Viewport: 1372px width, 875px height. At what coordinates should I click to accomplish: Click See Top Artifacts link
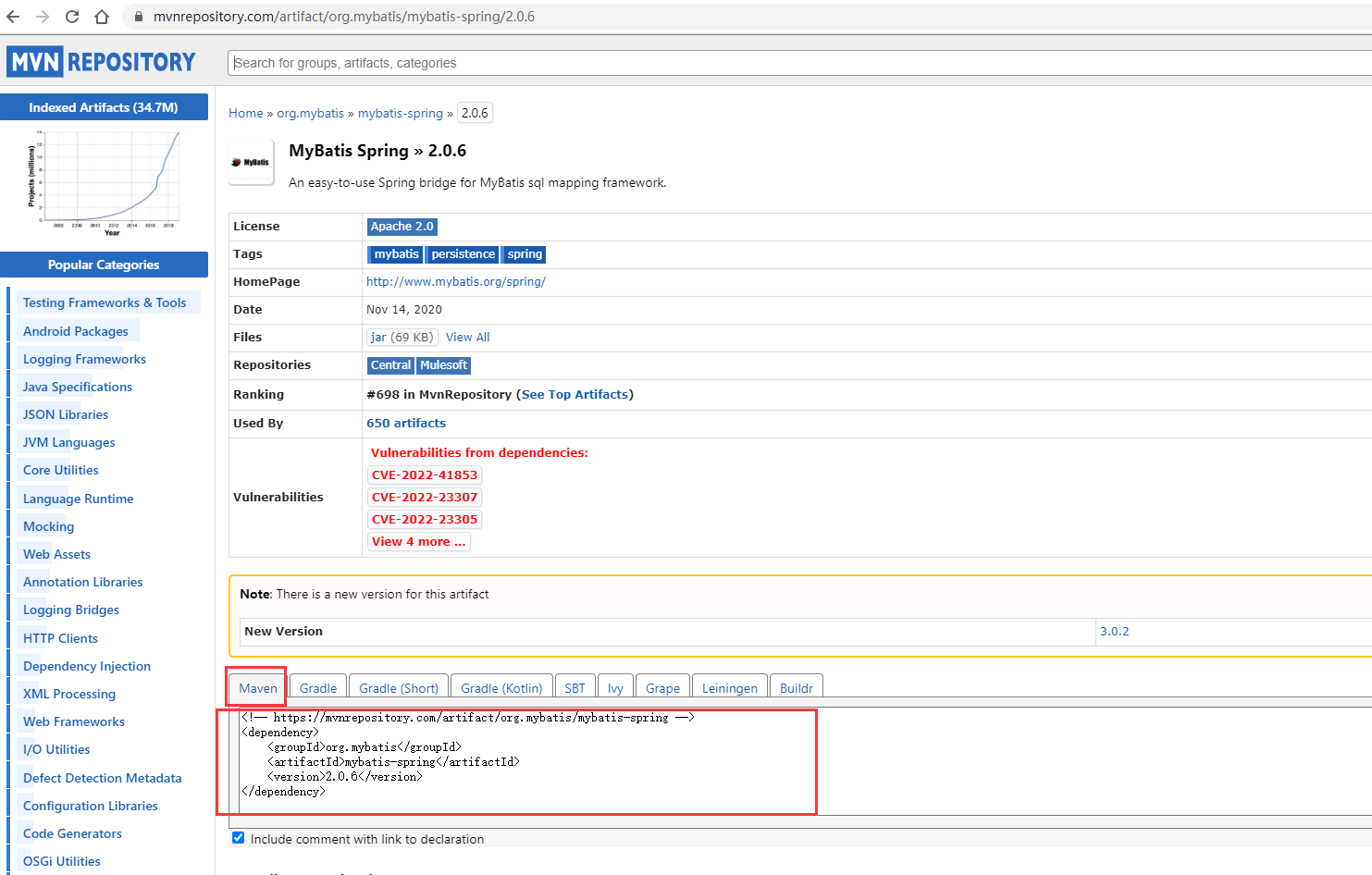(575, 395)
